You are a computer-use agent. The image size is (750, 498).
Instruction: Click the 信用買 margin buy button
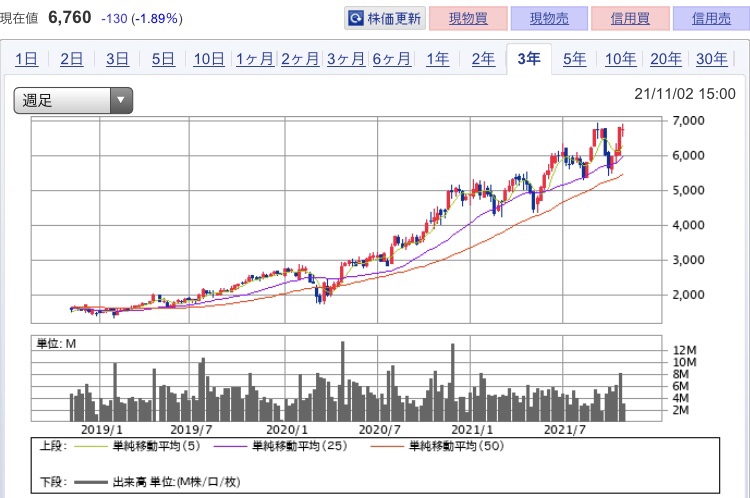pyautogui.click(x=630, y=18)
